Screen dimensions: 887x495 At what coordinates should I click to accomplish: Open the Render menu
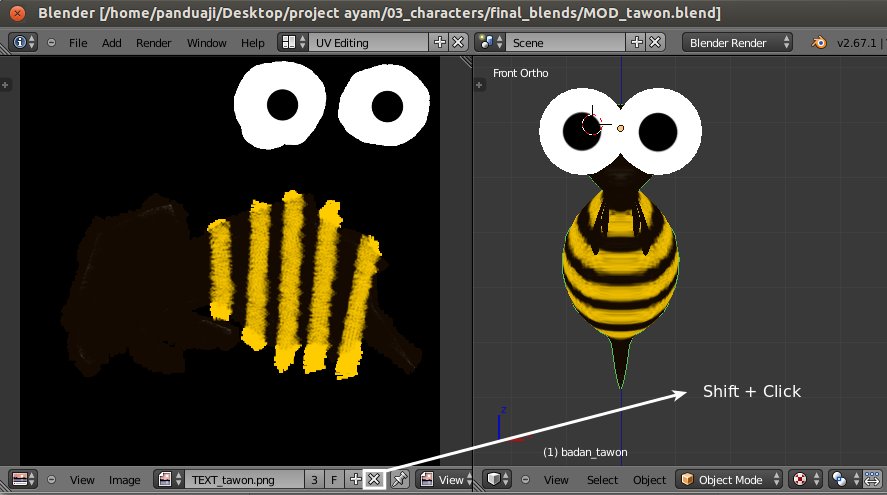click(153, 43)
